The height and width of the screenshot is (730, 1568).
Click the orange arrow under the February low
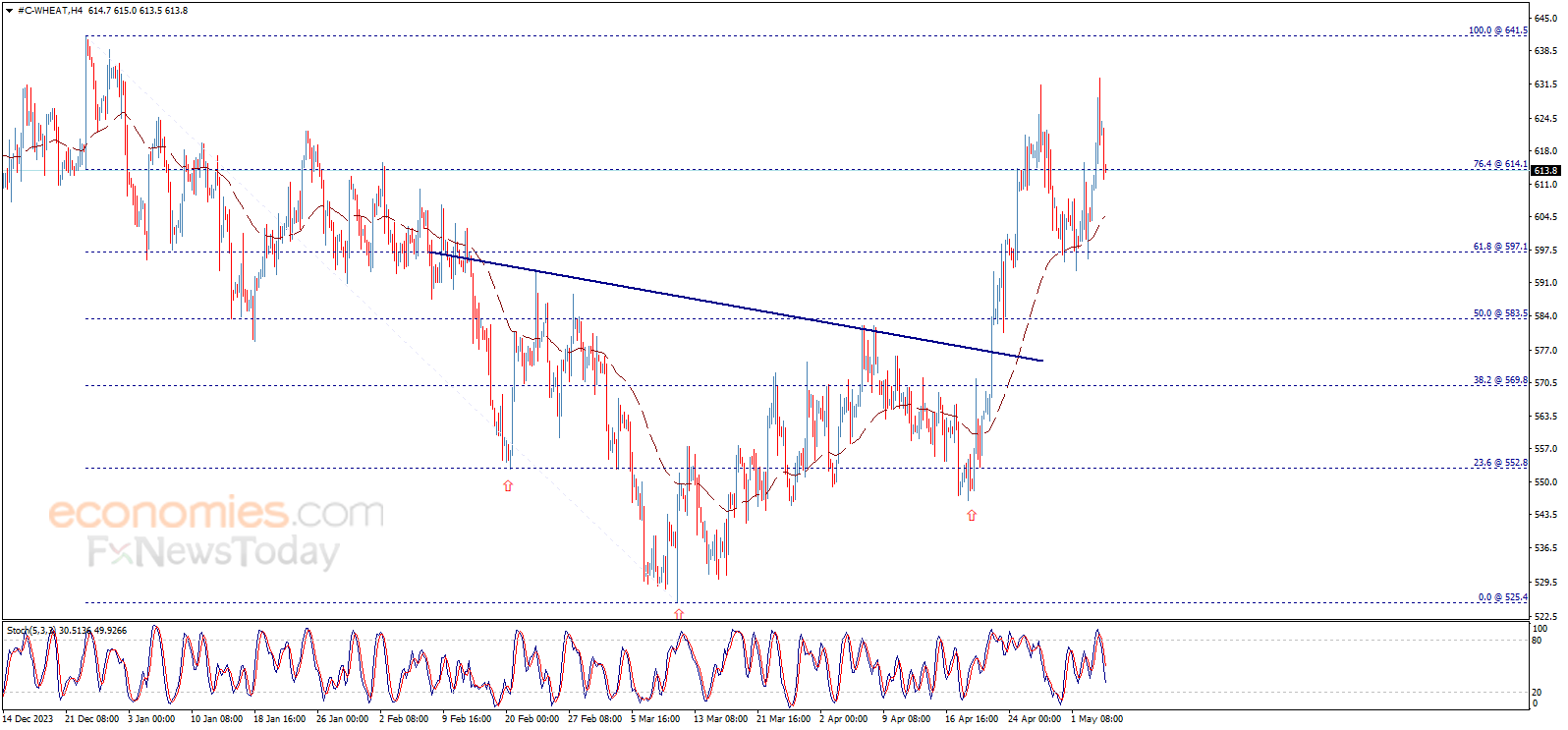point(508,485)
